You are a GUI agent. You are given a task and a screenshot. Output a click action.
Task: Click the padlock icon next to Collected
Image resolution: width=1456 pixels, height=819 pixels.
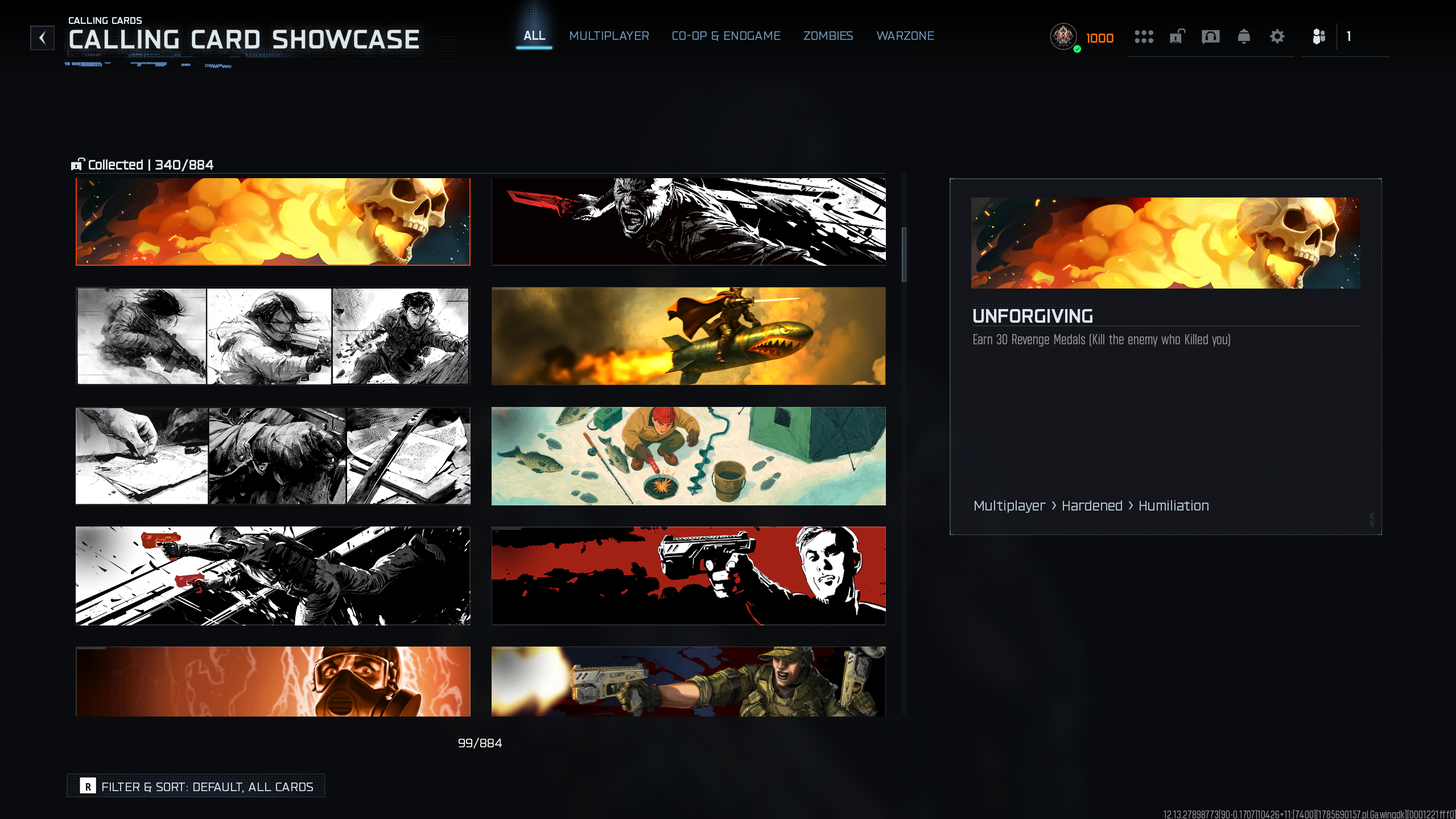(x=77, y=164)
